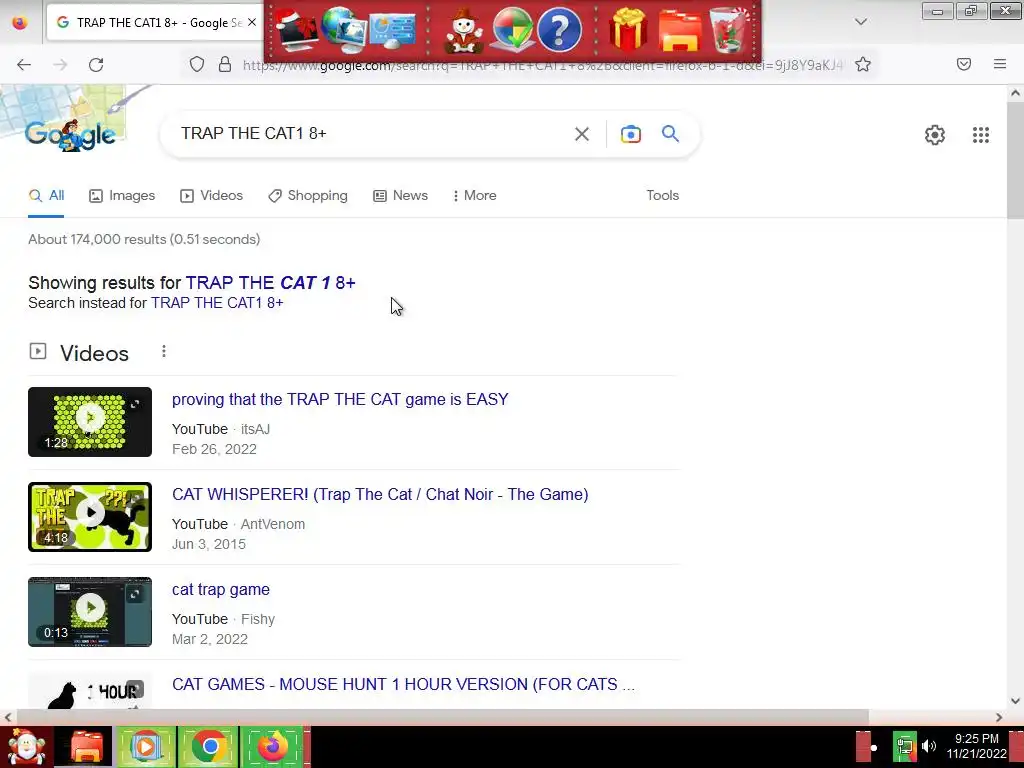Switch to Videos results tab
The width and height of the screenshot is (1024, 768).
(212, 196)
